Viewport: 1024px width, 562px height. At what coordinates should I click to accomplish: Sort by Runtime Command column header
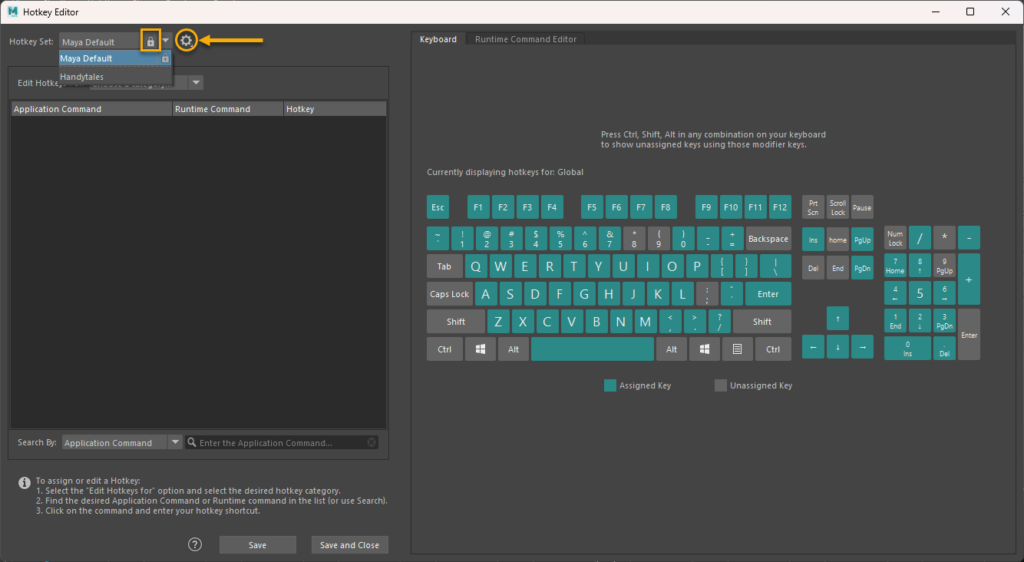228,109
